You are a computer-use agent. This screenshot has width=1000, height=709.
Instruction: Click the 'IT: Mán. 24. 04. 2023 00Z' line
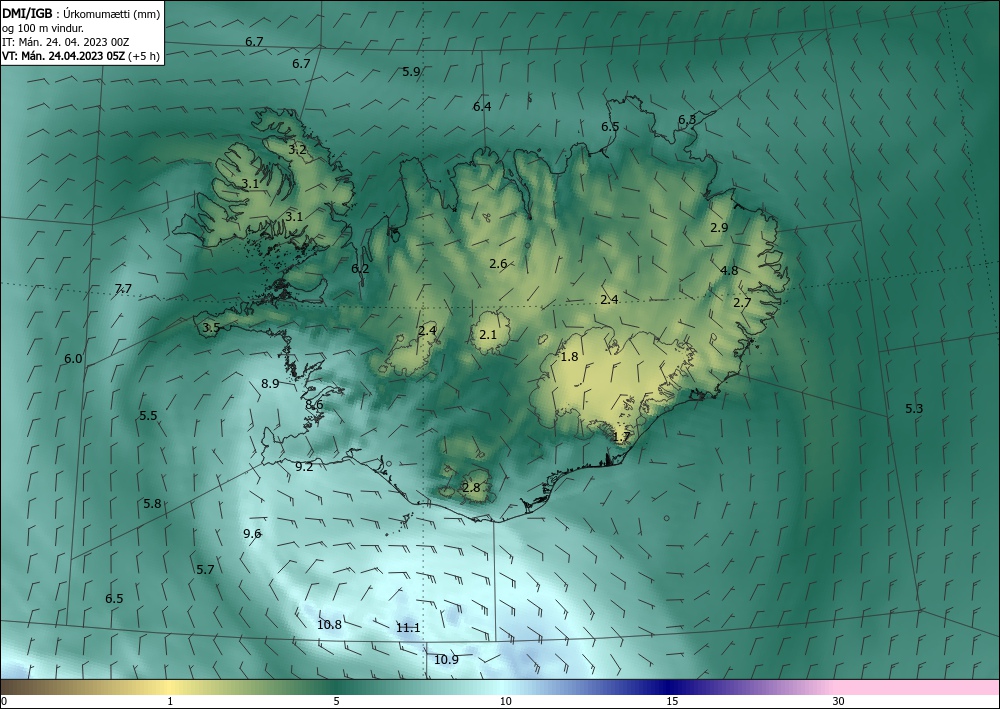[x=66, y=42]
